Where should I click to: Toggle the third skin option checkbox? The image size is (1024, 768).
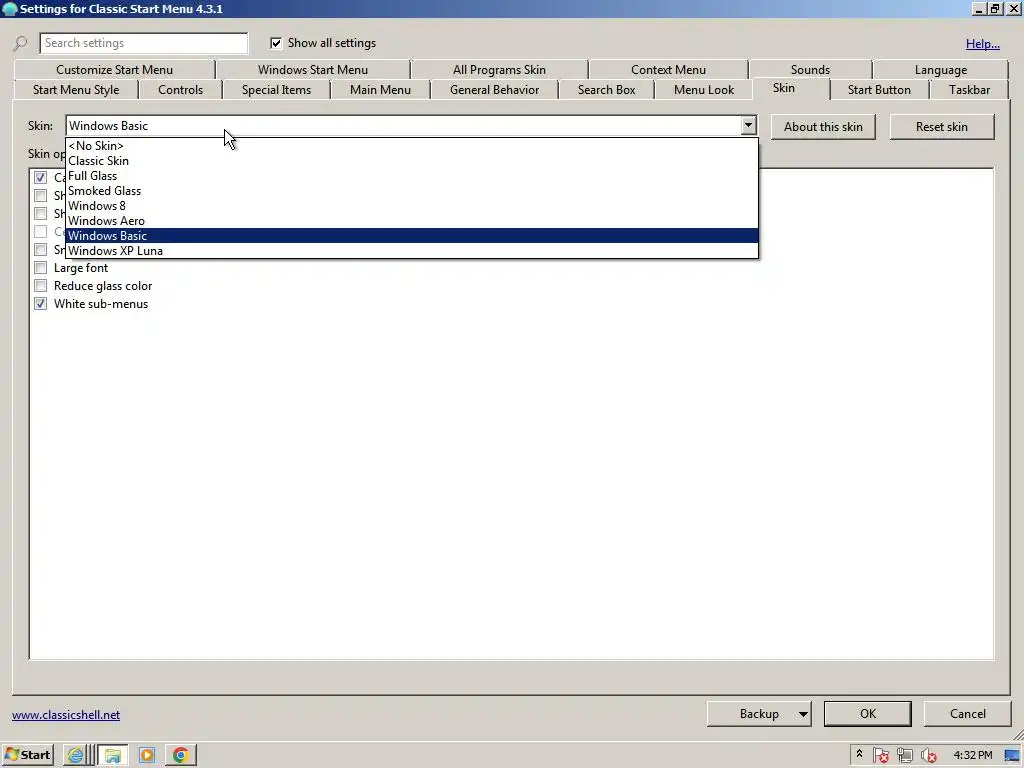coord(40,214)
